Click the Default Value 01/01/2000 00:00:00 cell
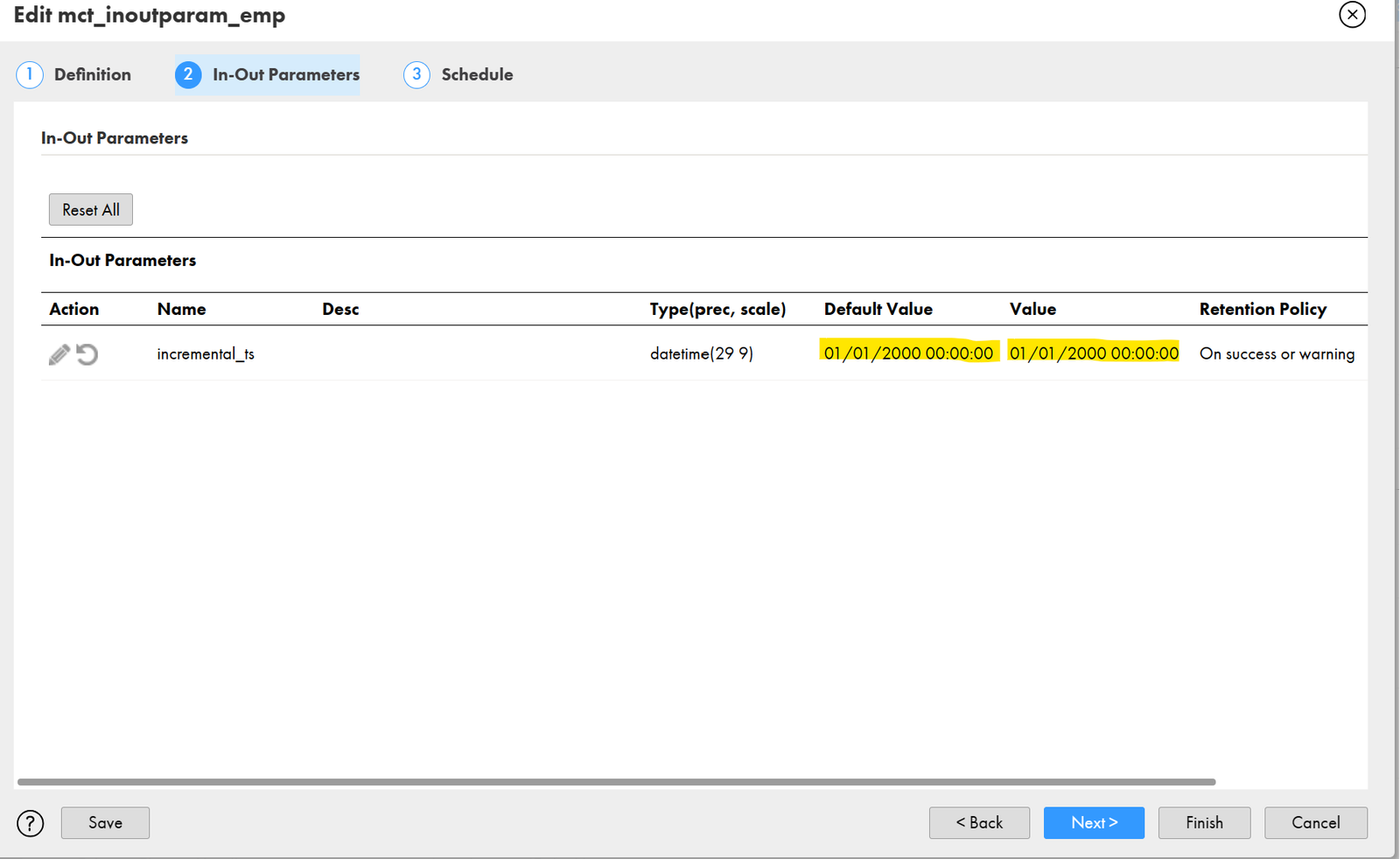This screenshot has width=1400, height=859. pos(908,353)
